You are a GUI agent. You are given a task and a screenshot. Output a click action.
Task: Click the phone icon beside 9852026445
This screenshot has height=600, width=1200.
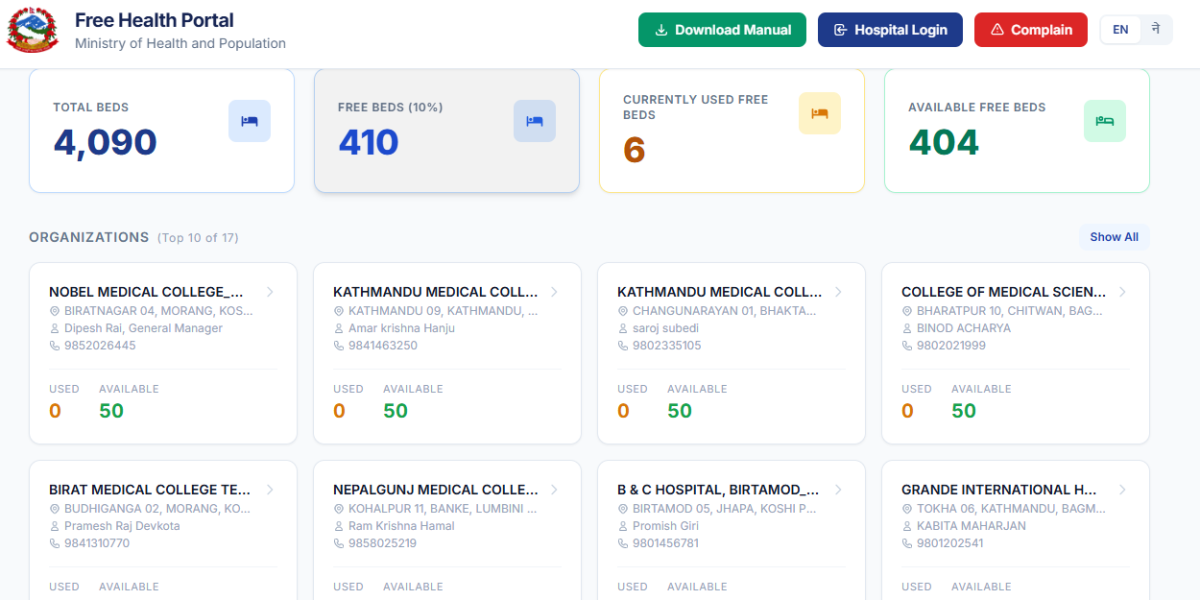point(55,346)
